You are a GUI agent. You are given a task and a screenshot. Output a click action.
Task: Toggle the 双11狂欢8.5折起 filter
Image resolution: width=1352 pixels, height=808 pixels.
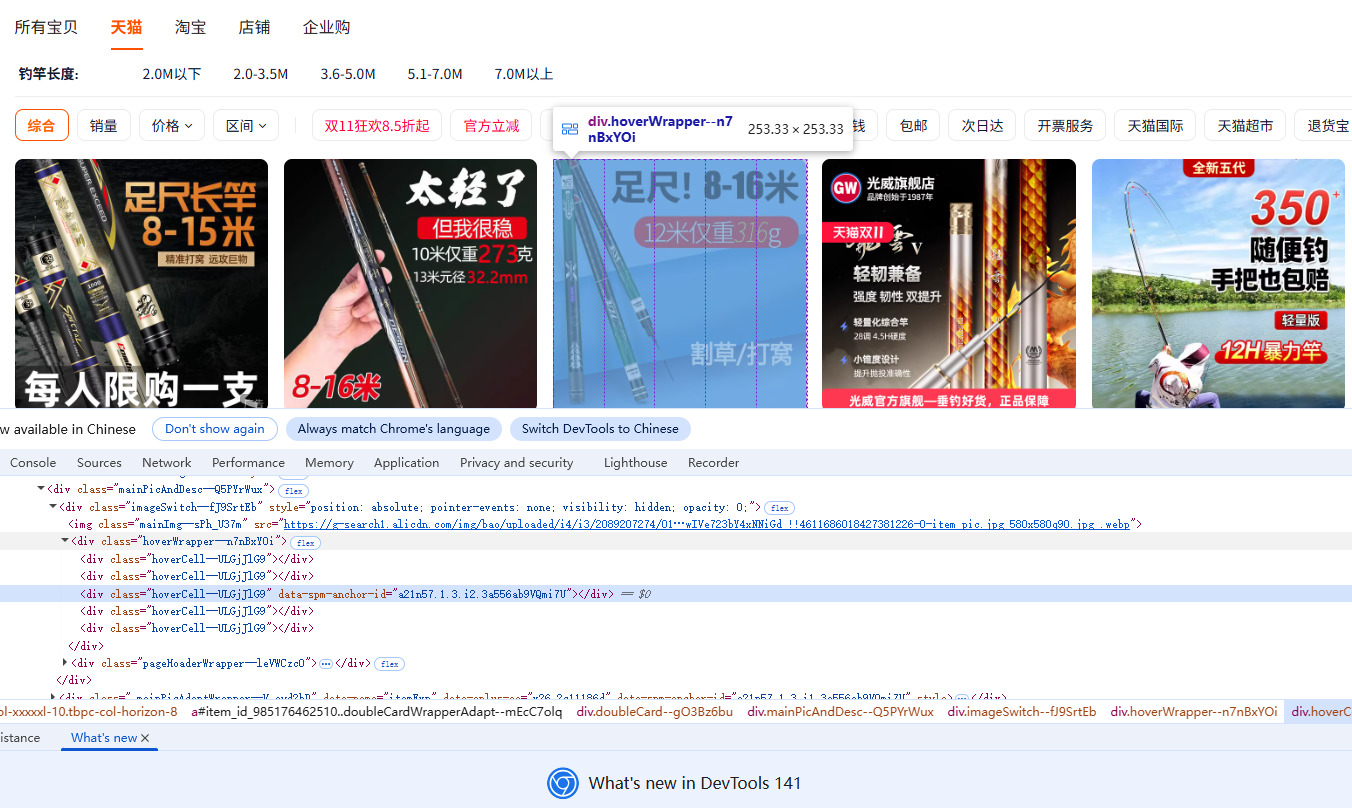coord(377,125)
